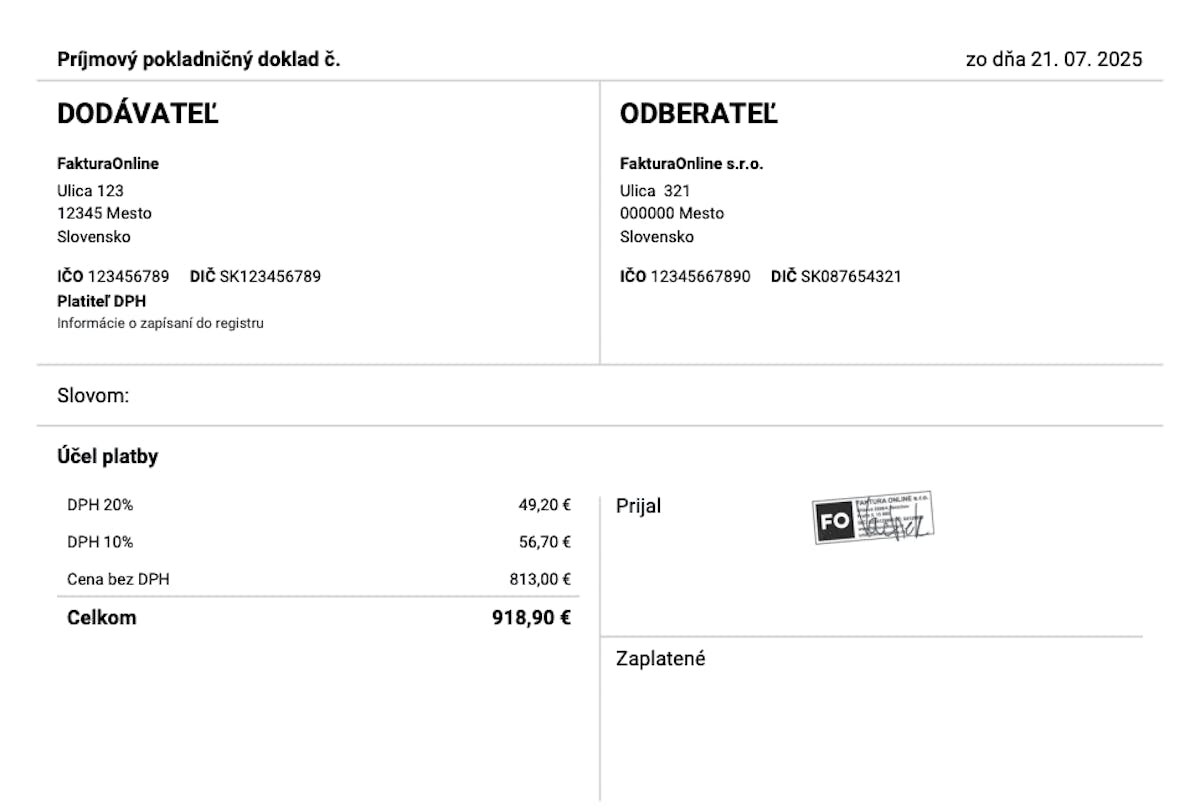This screenshot has width=1200, height=807.
Task: Click the Celkom total 918,90 €
Action: [x=531, y=618]
